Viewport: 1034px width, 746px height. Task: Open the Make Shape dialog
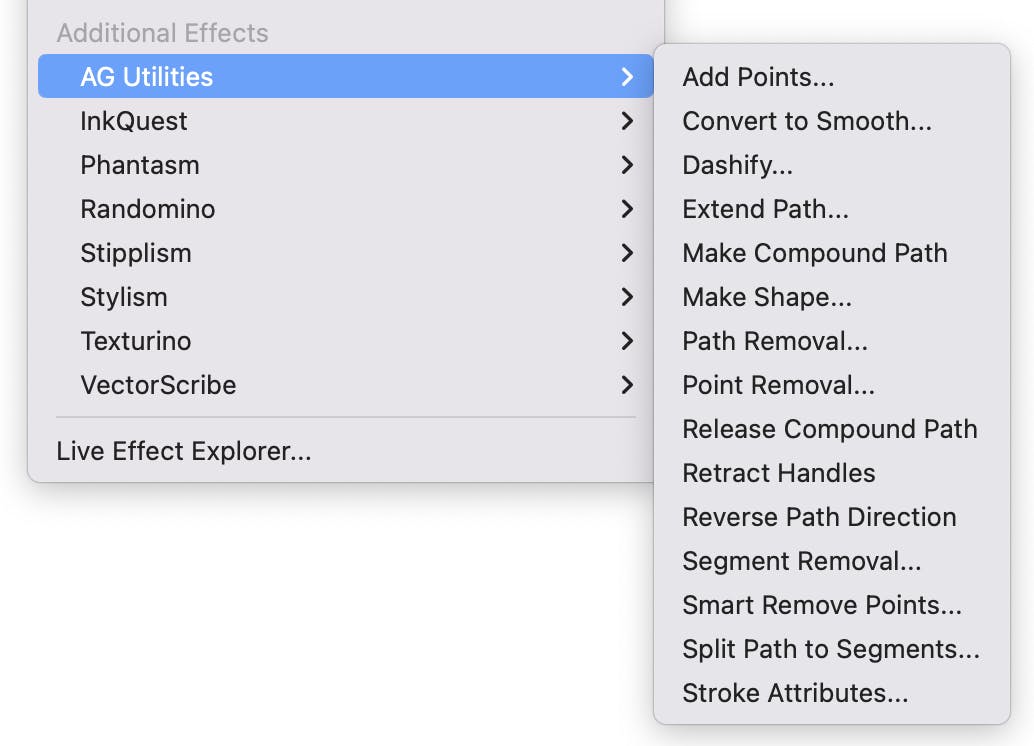[x=766, y=297]
